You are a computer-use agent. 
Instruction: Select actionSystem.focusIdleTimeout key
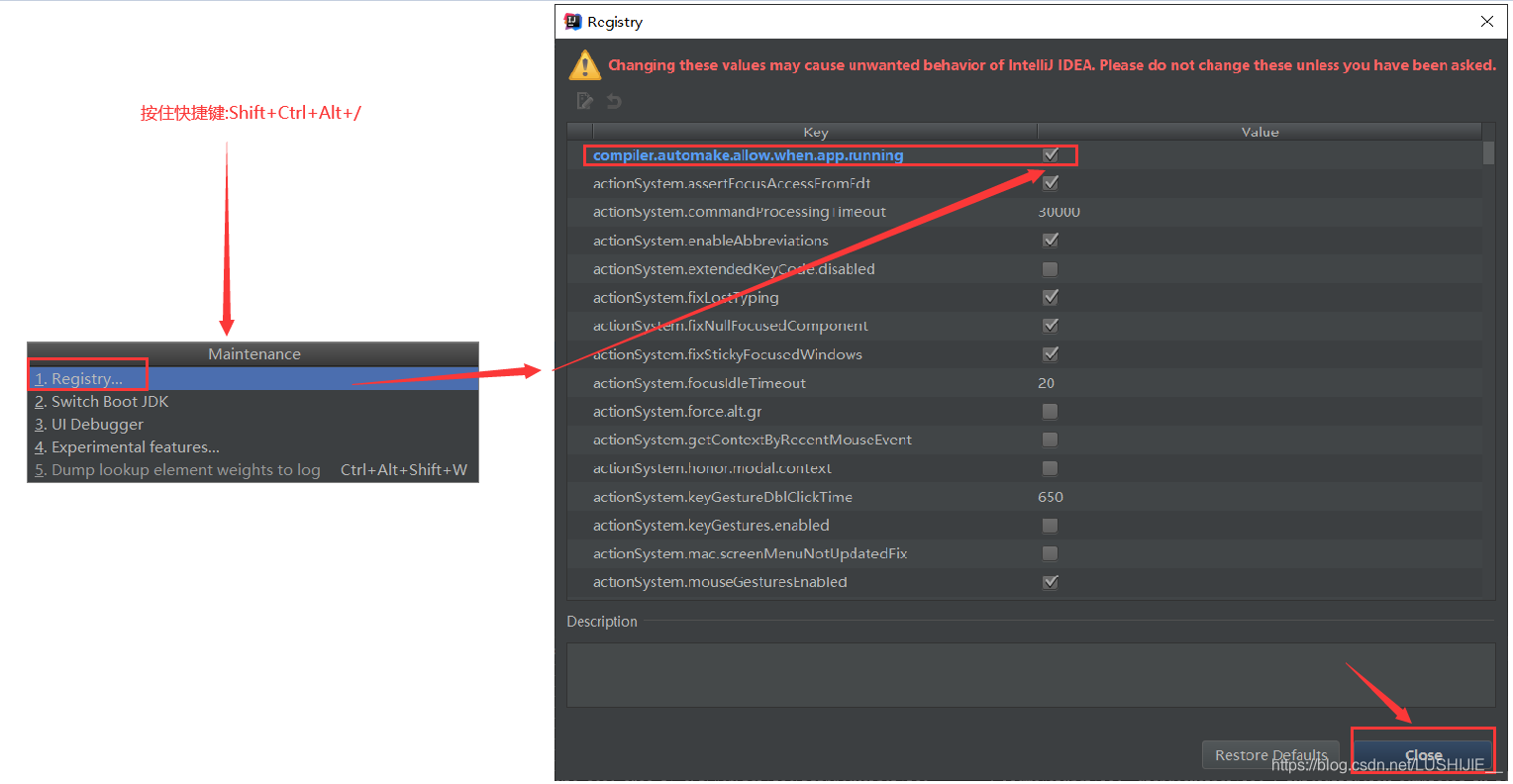click(699, 383)
